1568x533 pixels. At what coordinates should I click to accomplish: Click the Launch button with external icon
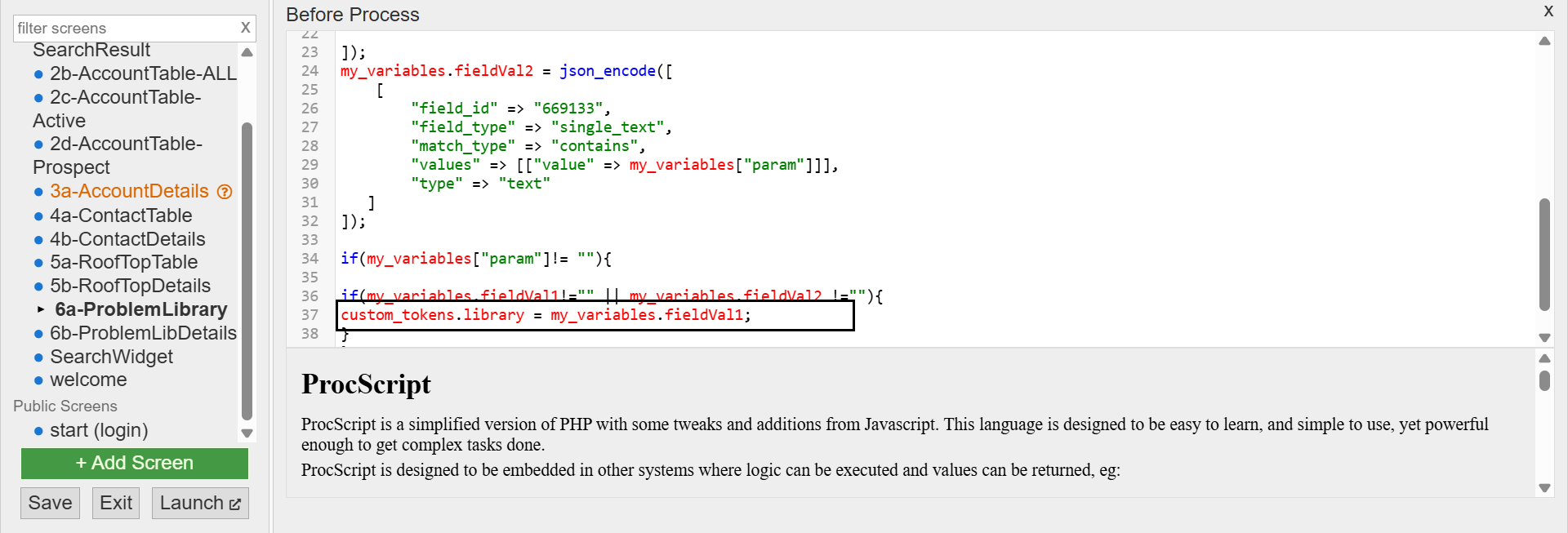point(200,503)
